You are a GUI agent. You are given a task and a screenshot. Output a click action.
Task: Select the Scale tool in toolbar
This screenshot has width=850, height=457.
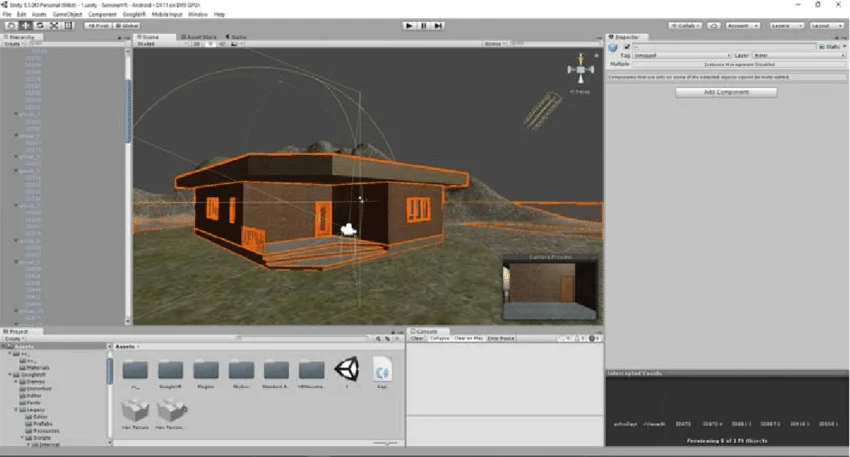point(54,25)
